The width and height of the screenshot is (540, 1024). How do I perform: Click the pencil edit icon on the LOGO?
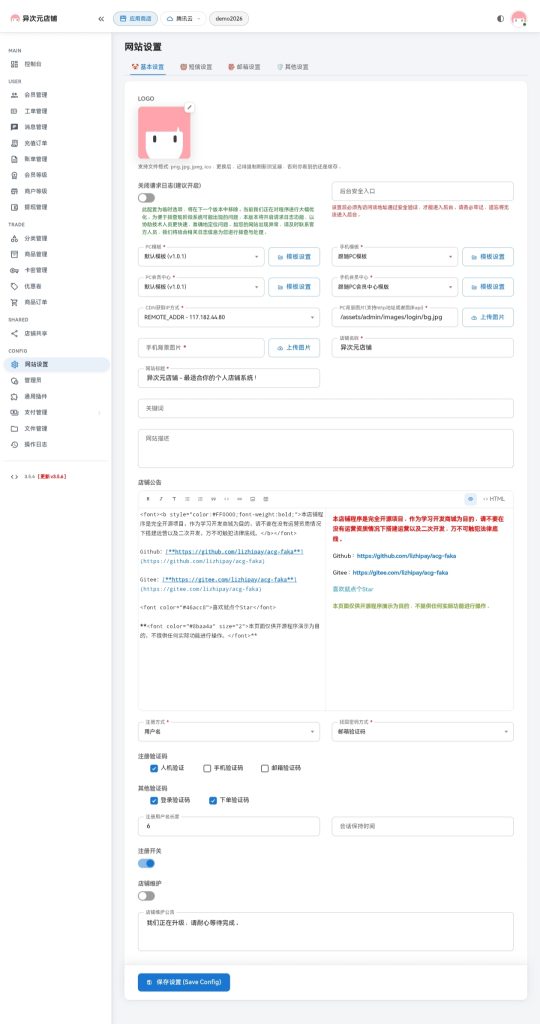coord(189,108)
